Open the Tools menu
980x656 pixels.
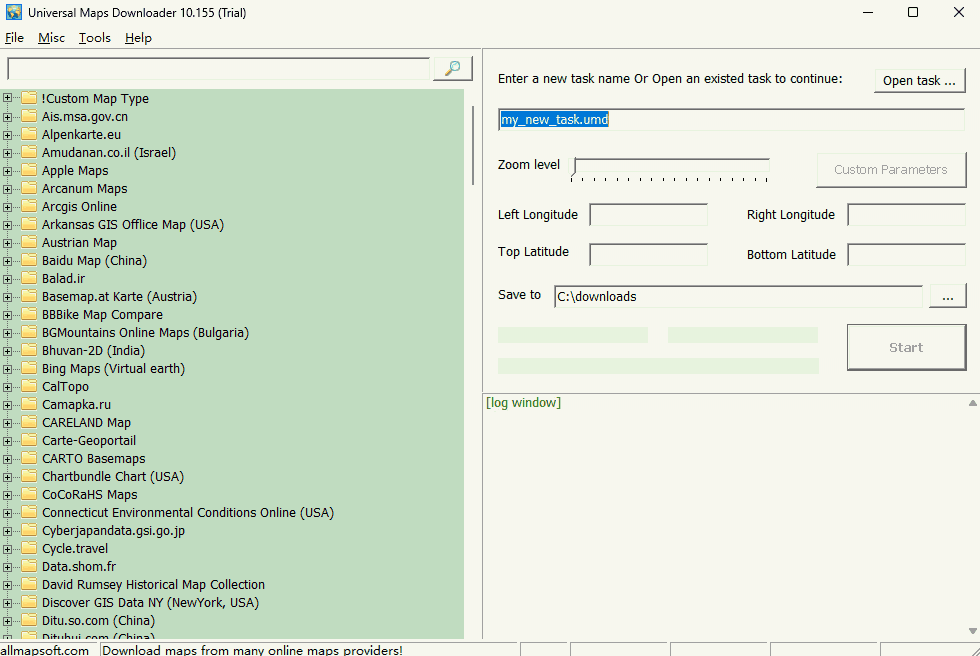click(94, 38)
